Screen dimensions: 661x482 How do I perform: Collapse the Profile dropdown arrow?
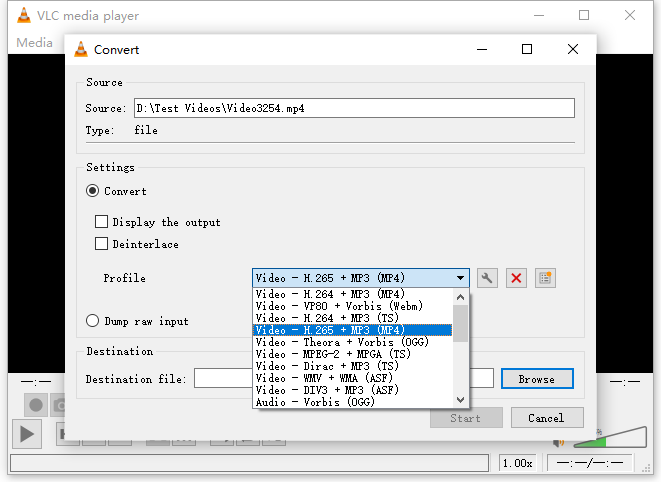460,278
